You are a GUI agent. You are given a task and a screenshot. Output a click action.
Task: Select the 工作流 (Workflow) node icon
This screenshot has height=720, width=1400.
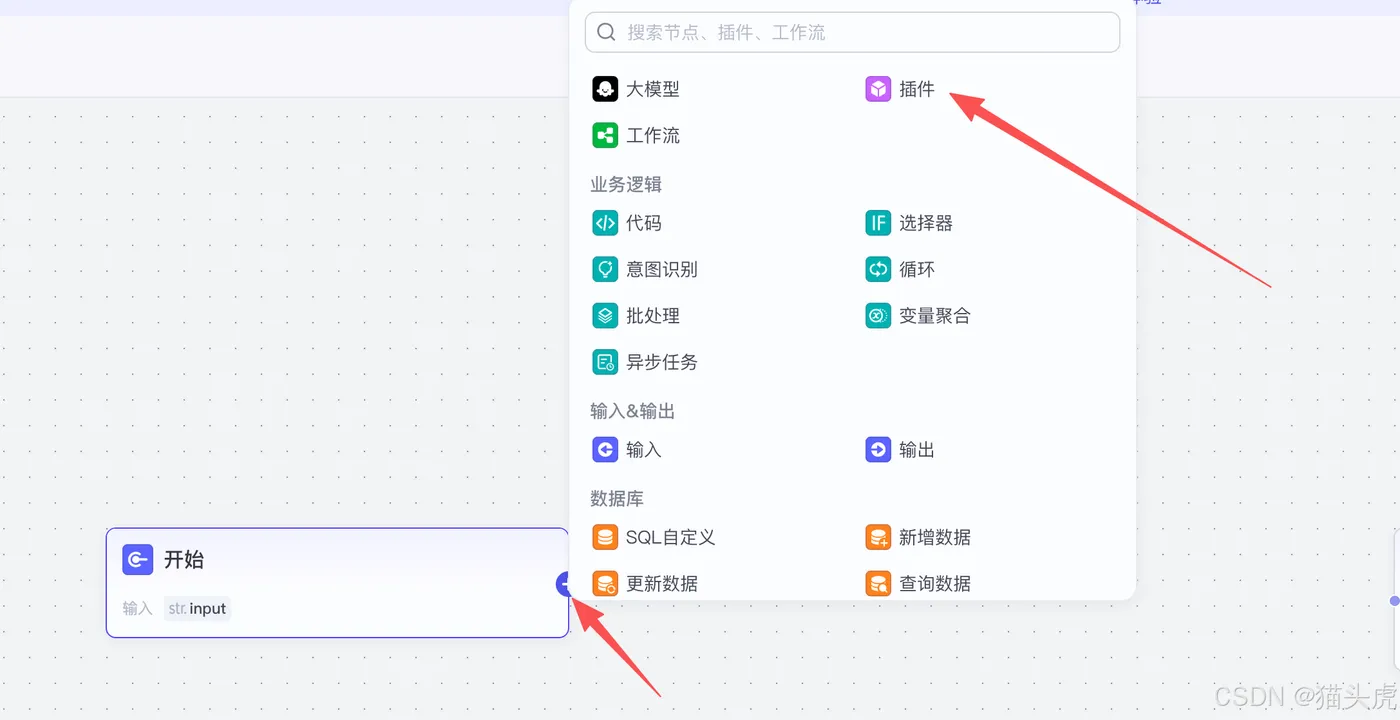[x=605, y=135]
